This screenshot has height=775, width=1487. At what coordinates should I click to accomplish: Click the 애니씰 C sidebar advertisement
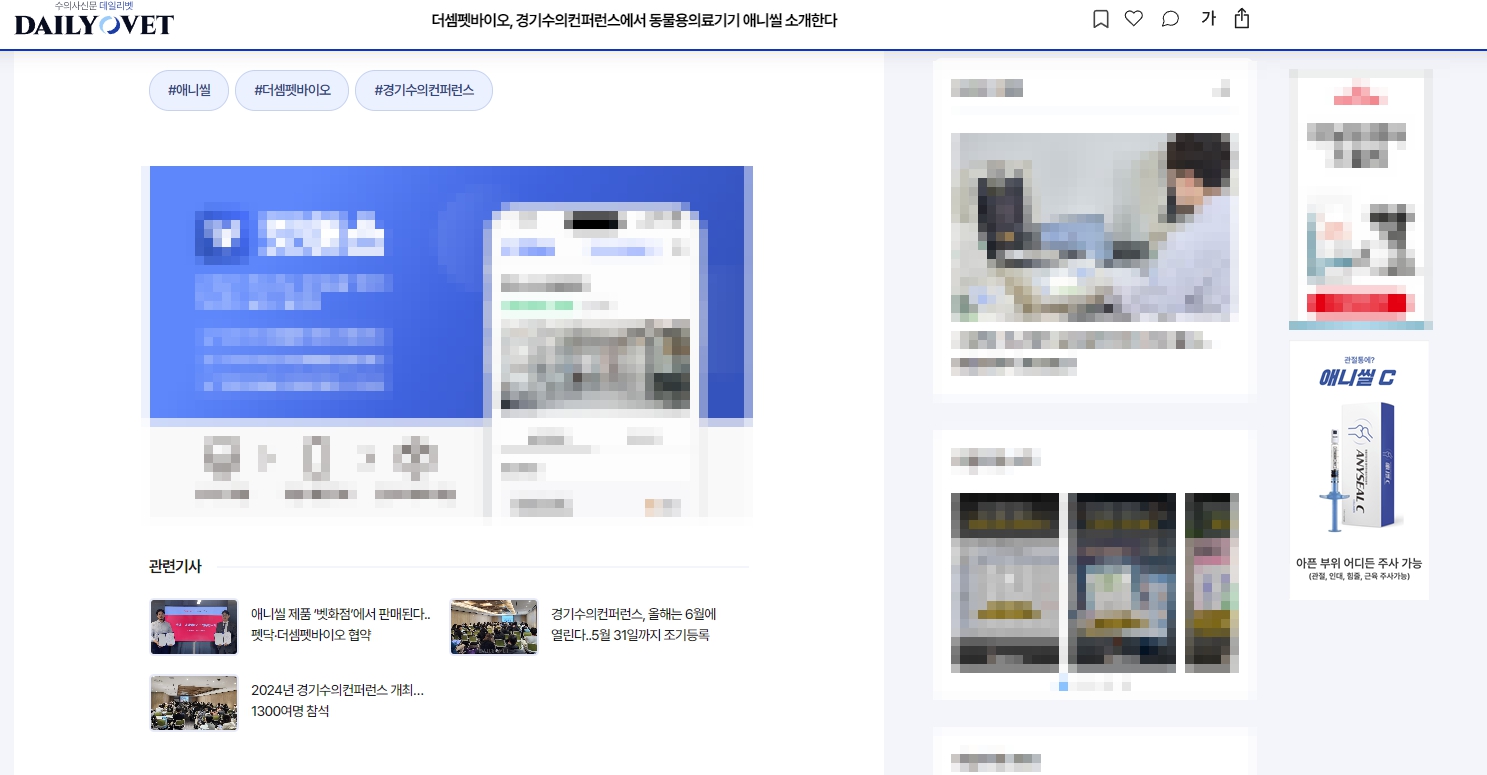pyautogui.click(x=1359, y=470)
